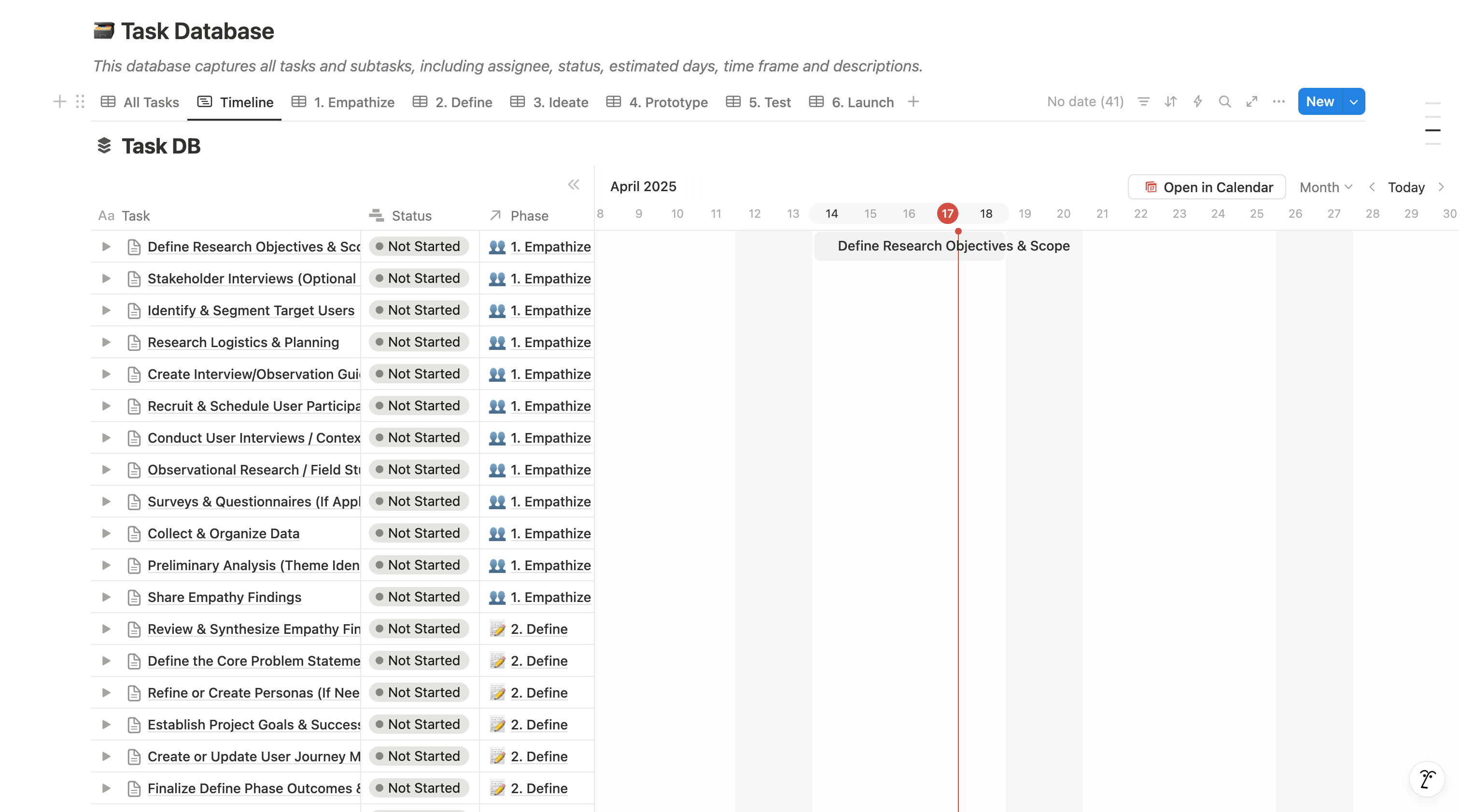Show the No date (41) items

pyautogui.click(x=1085, y=102)
